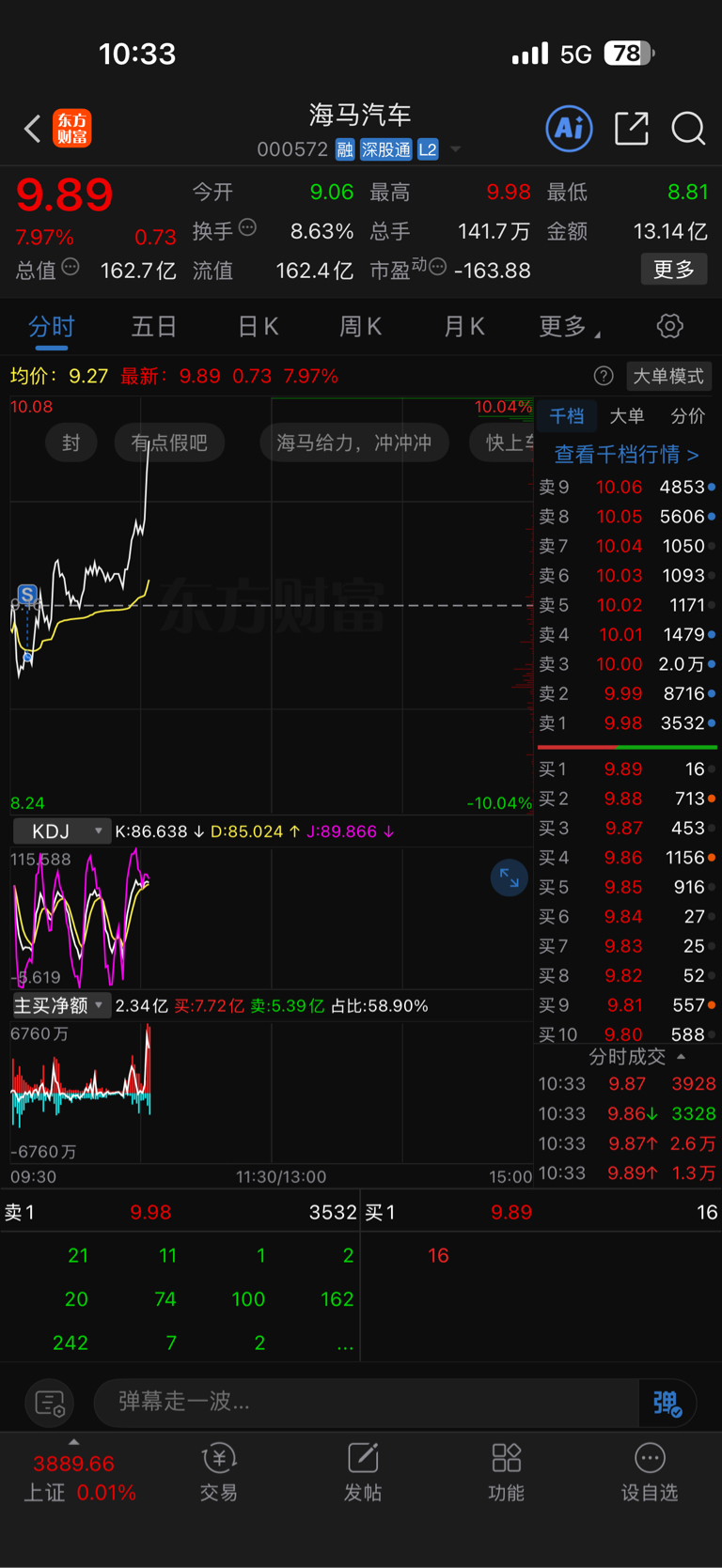Tap the 买1 queue order 16
Image resolution: width=722 pixels, height=1568 pixels.
click(x=438, y=1255)
